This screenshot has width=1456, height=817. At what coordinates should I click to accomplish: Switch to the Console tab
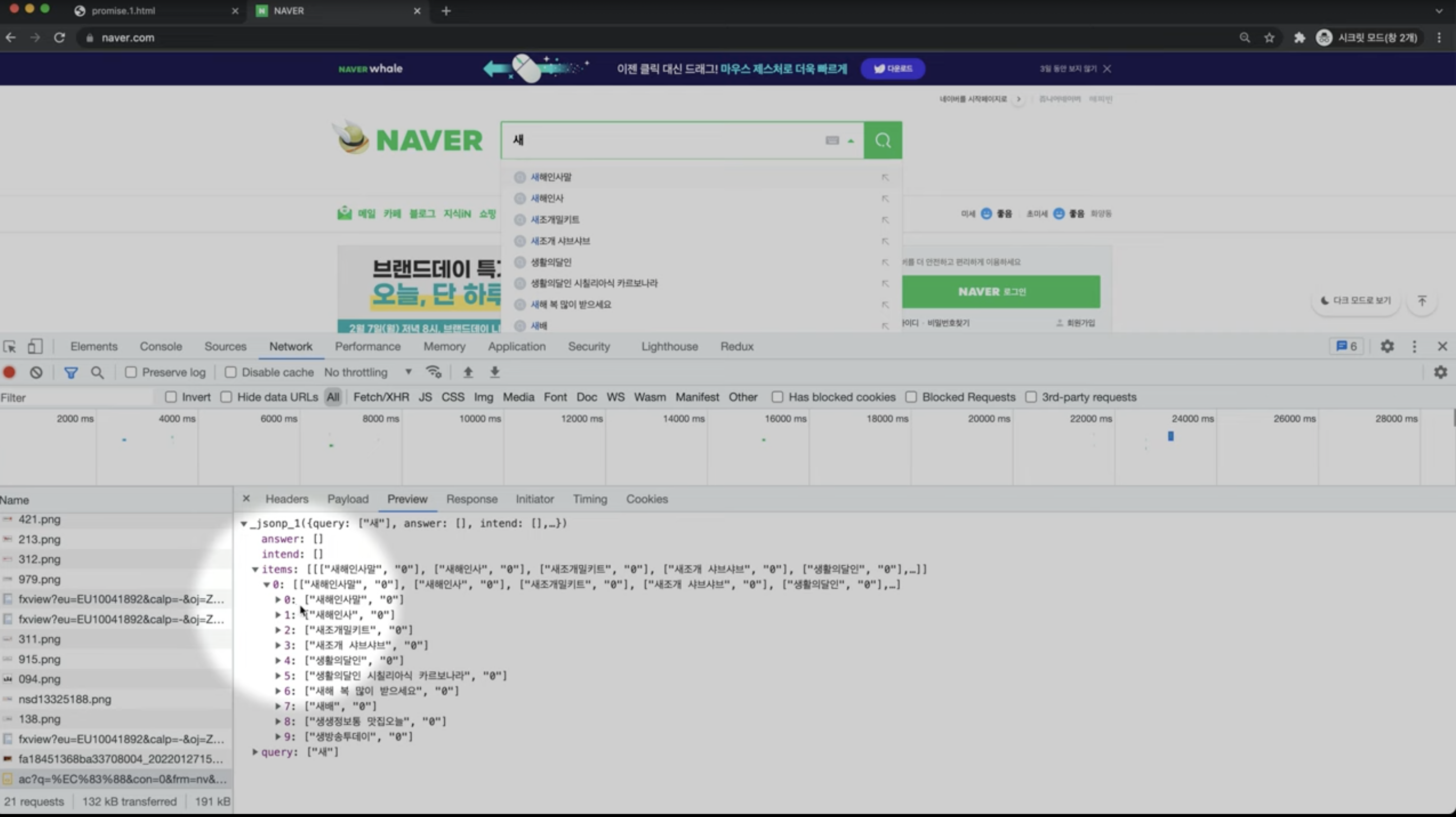coord(160,347)
